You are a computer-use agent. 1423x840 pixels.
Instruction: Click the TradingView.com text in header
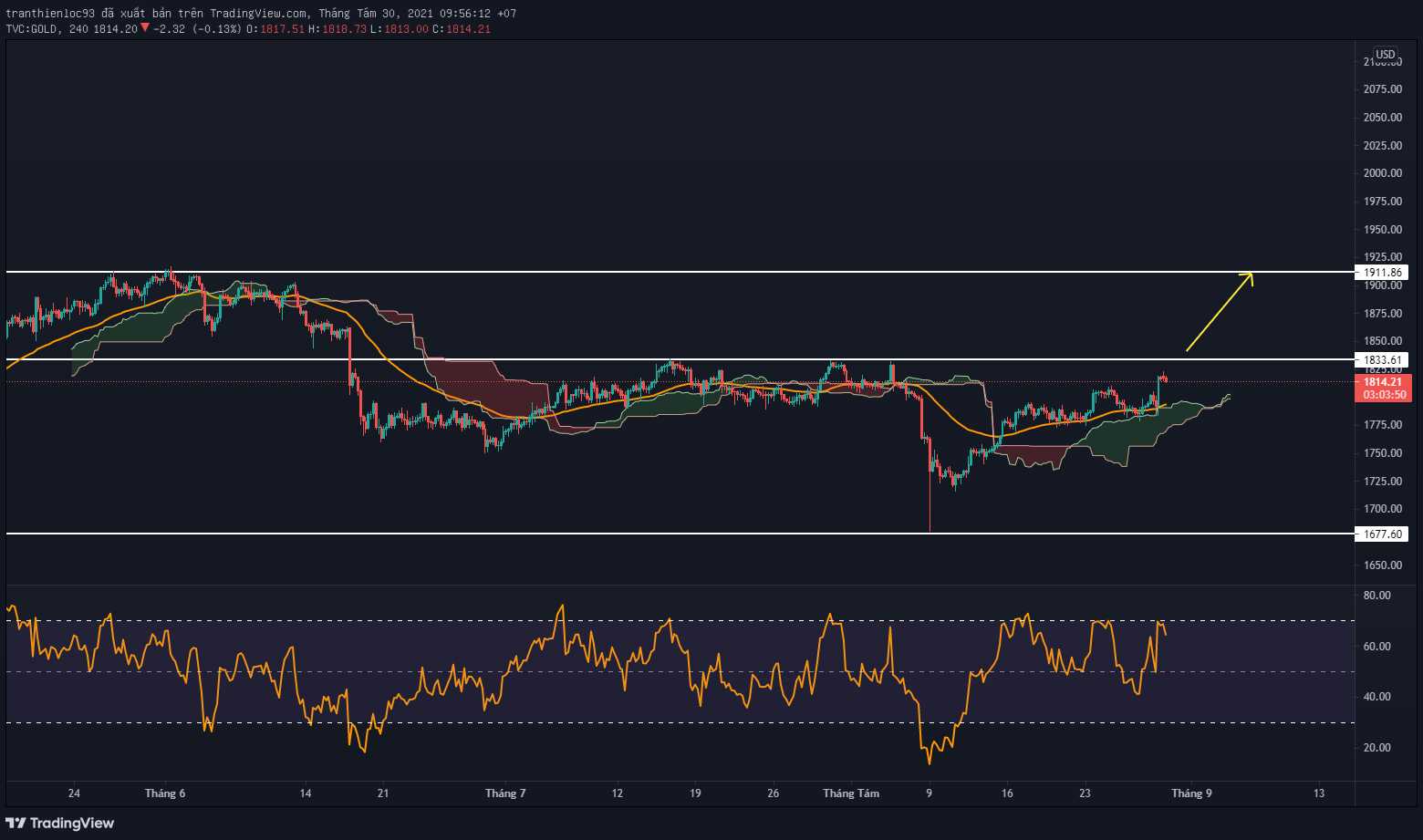pyautogui.click(x=258, y=14)
